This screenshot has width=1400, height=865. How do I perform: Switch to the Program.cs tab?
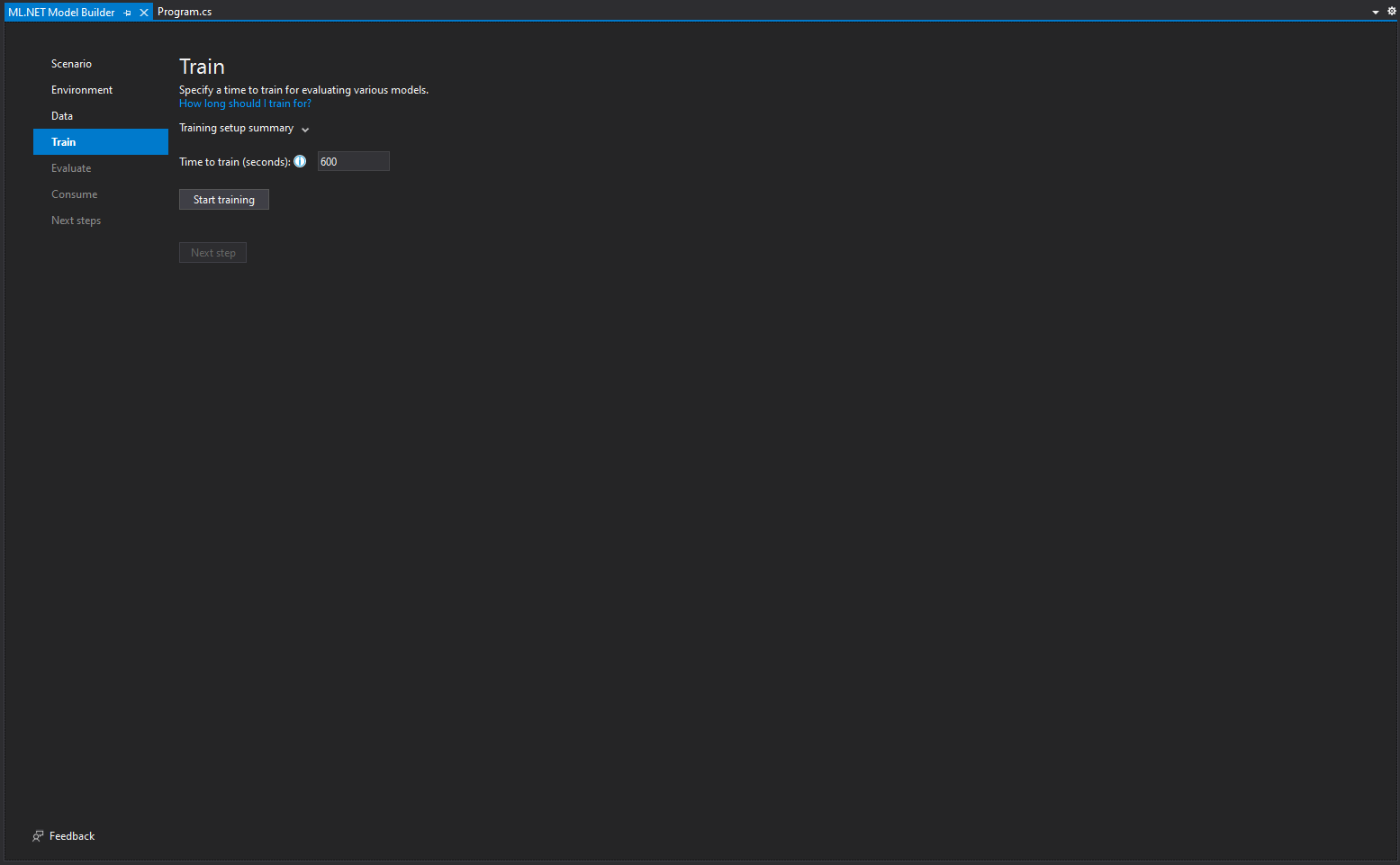185,12
